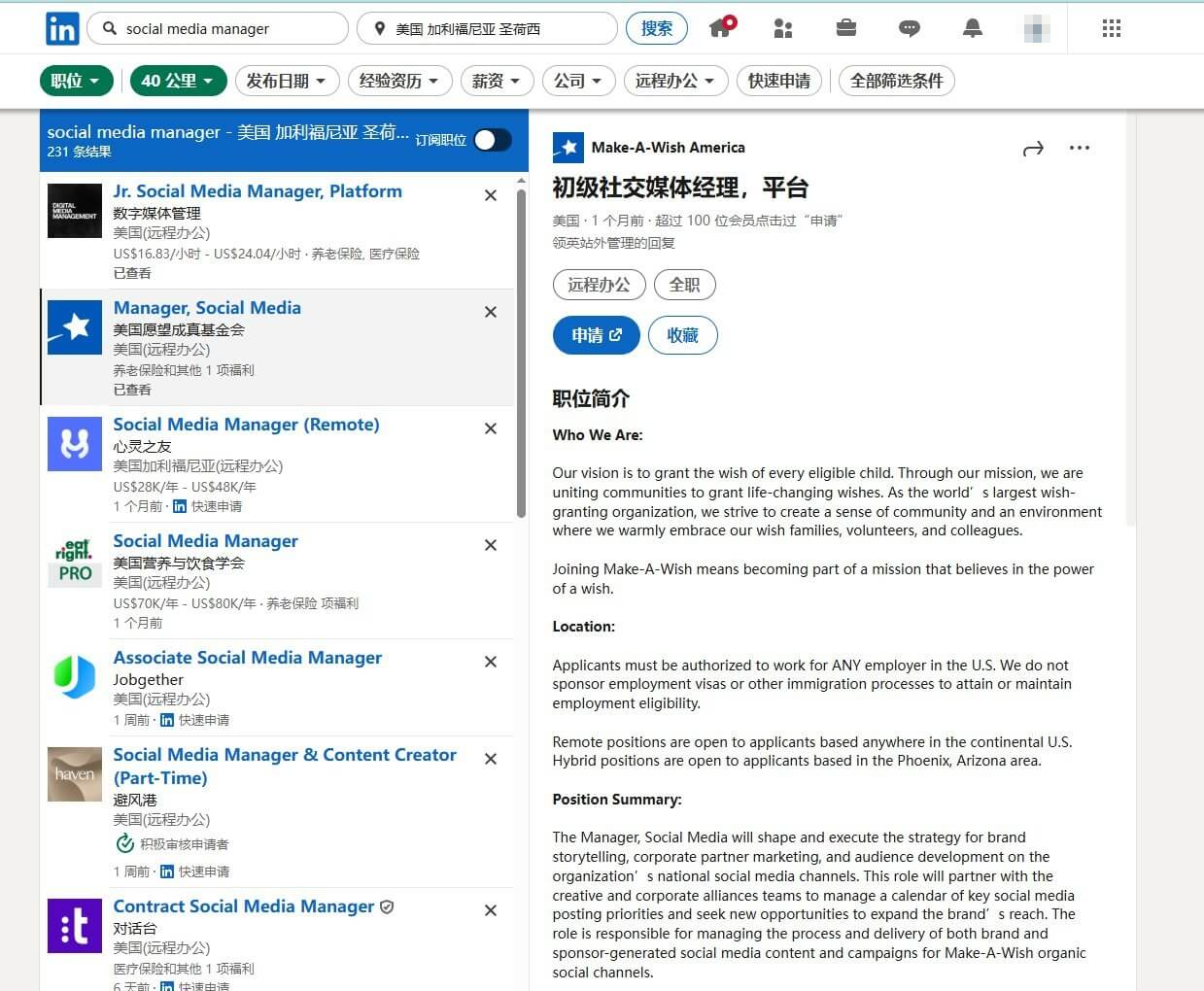
Task: Click the haven company logo
Action: (75, 774)
